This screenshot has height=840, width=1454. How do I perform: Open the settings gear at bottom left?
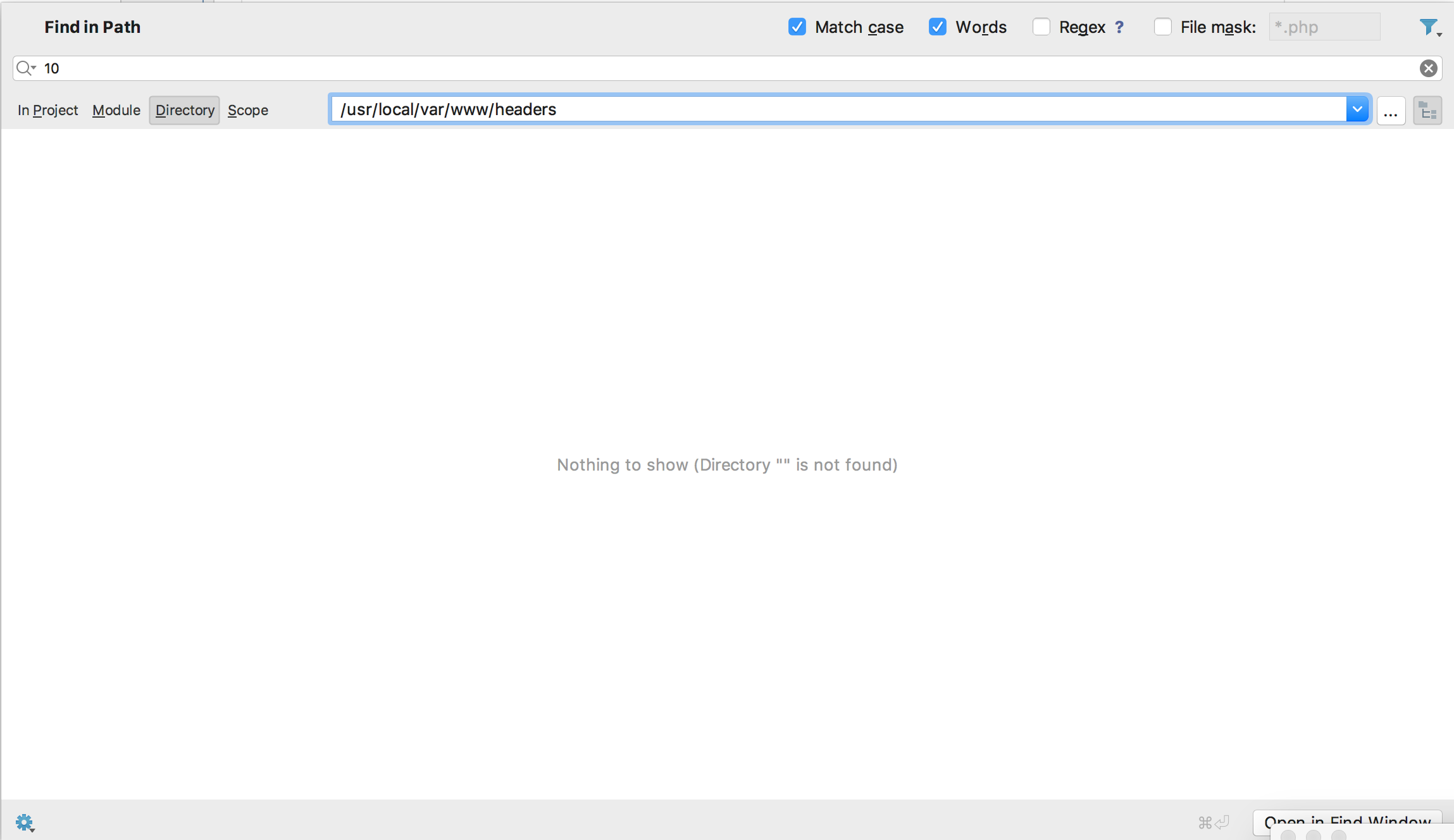24,822
